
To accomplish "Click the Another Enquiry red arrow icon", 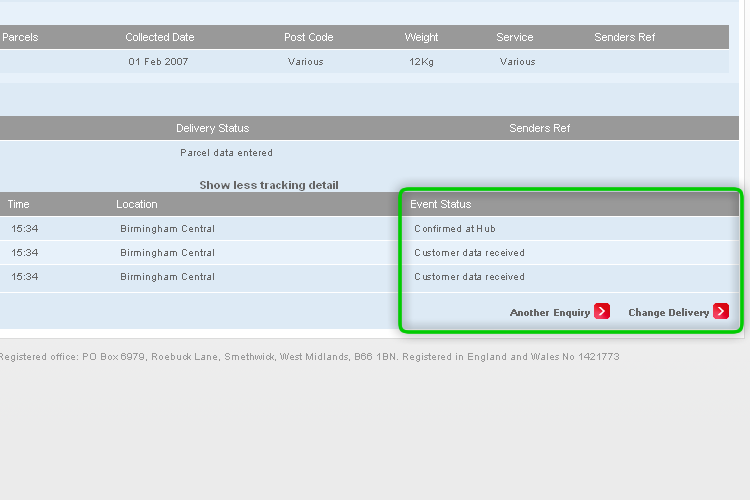I will (x=602, y=311).
